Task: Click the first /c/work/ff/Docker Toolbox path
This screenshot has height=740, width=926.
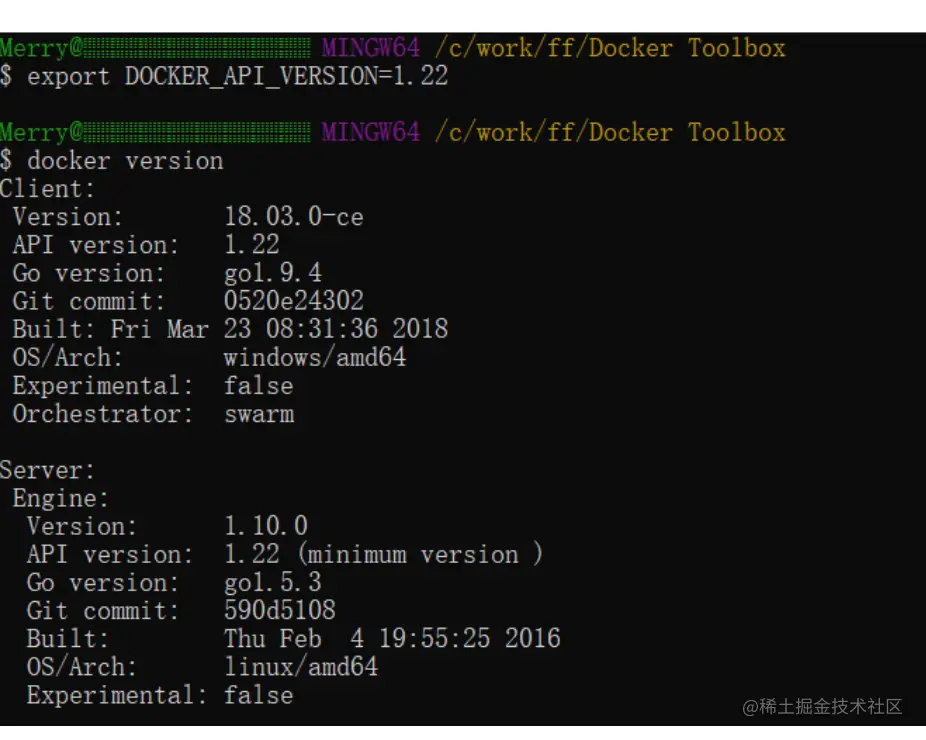Action: (610, 48)
